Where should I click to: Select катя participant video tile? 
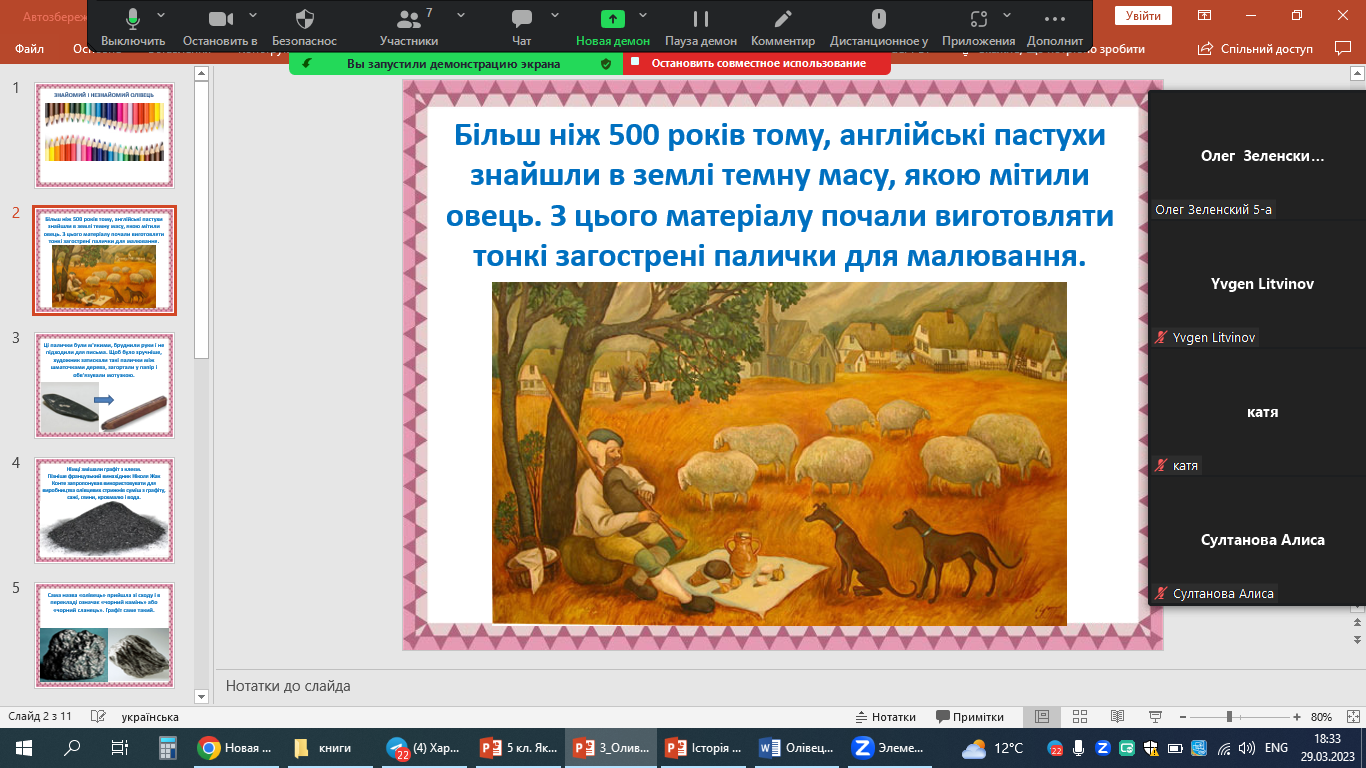1257,411
